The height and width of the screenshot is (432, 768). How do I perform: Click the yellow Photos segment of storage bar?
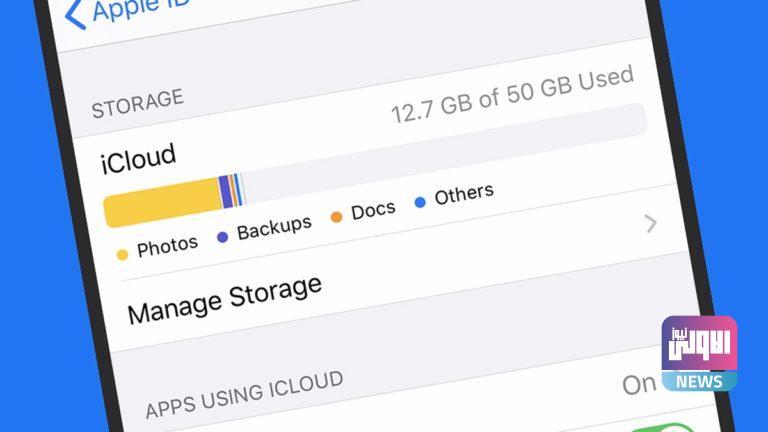click(162, 200)
